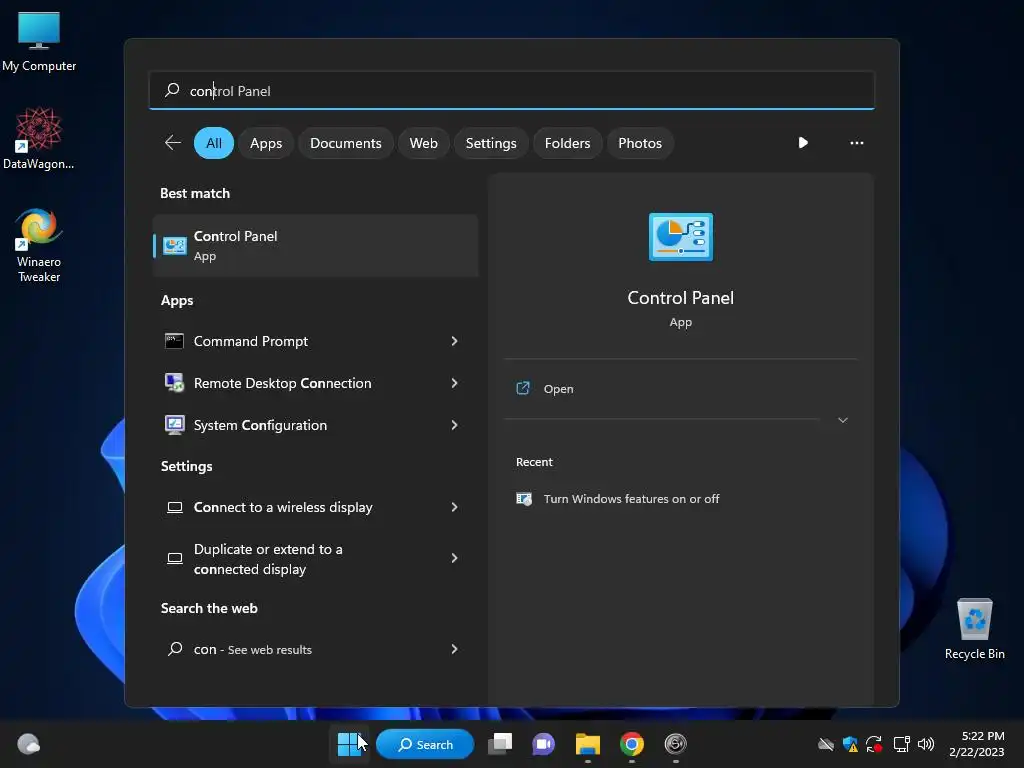Click the web search magnifier for con
The height and width of the screenshot is (768, 1024).
click(x=174, y=648)
